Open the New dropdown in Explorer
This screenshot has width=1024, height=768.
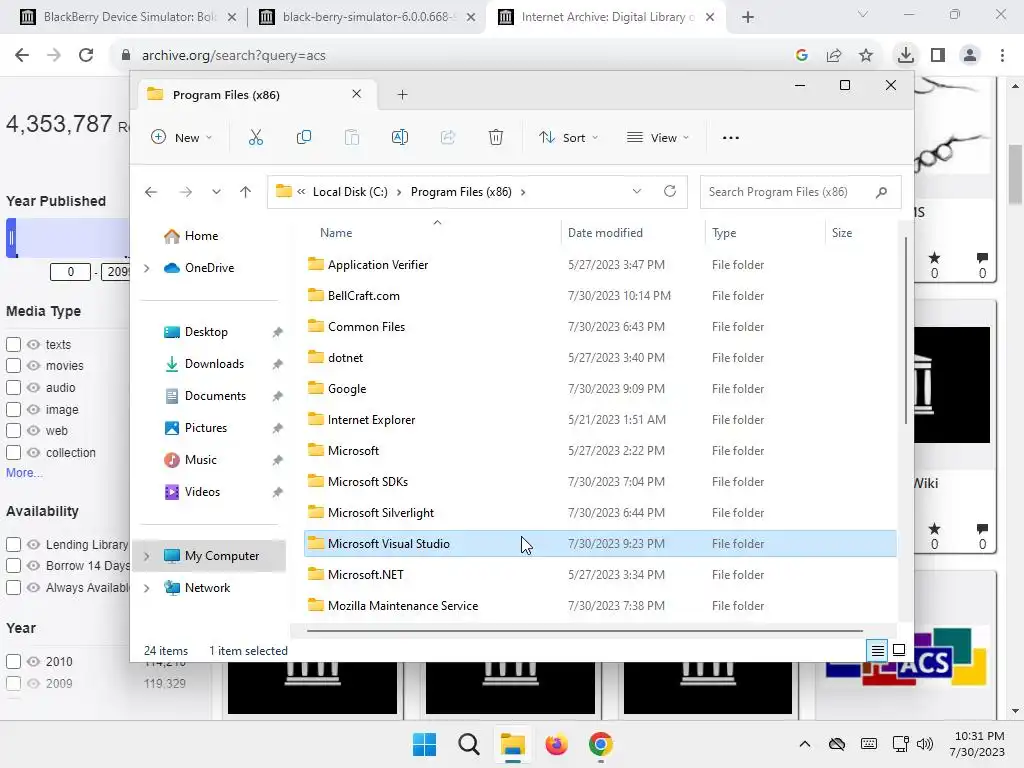tap(182, 138)
